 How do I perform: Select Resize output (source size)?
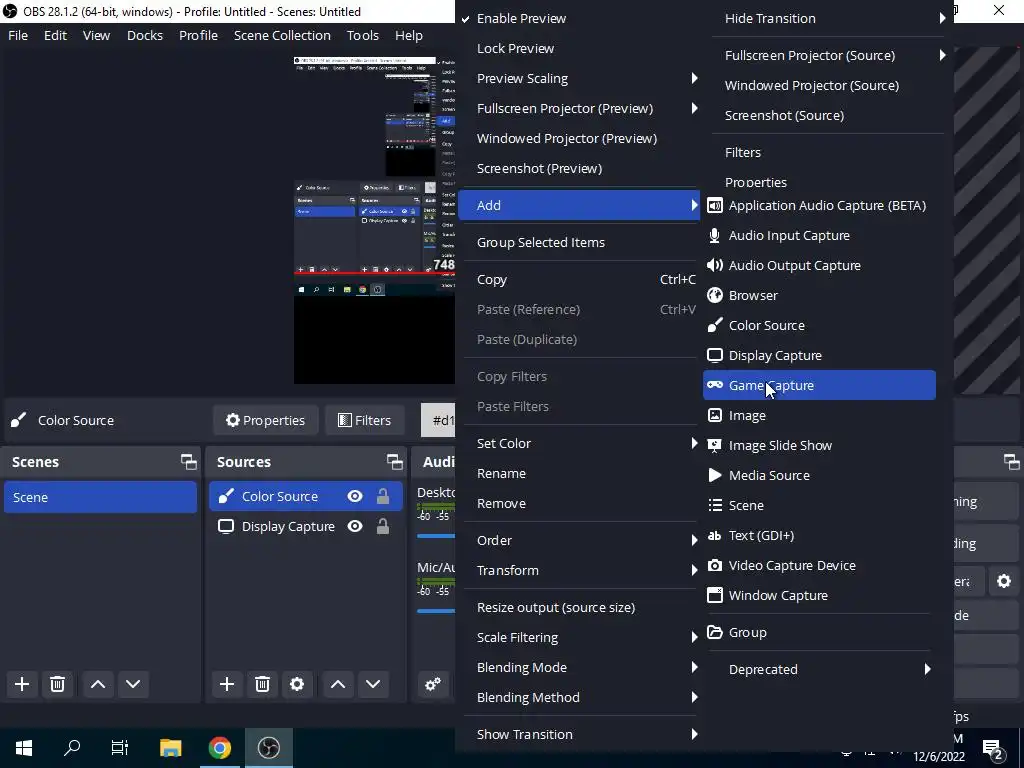580,607
